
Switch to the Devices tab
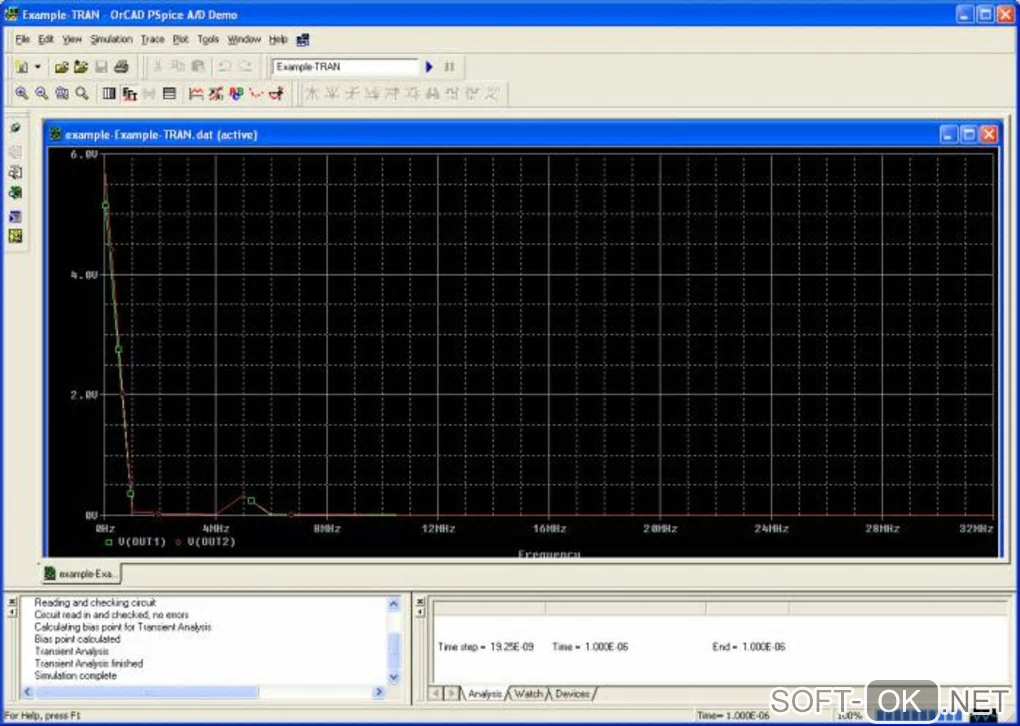572,693
